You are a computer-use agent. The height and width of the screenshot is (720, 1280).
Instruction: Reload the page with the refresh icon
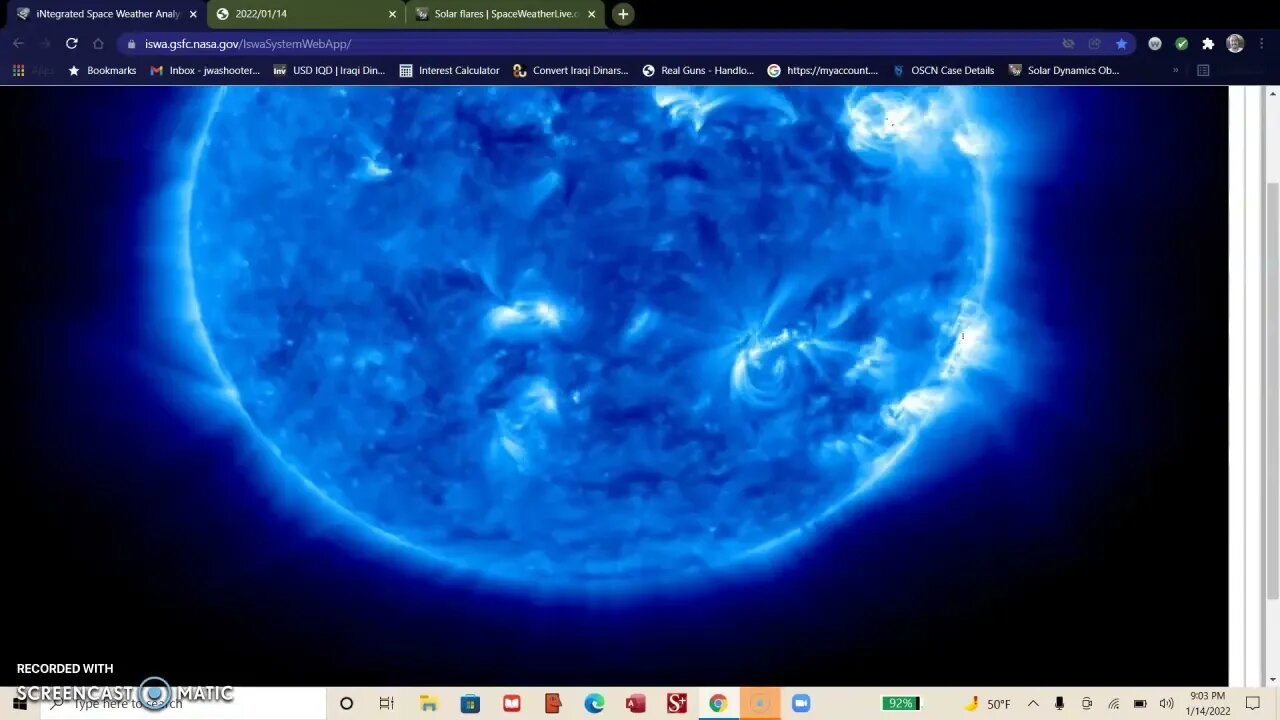[71, 44]
